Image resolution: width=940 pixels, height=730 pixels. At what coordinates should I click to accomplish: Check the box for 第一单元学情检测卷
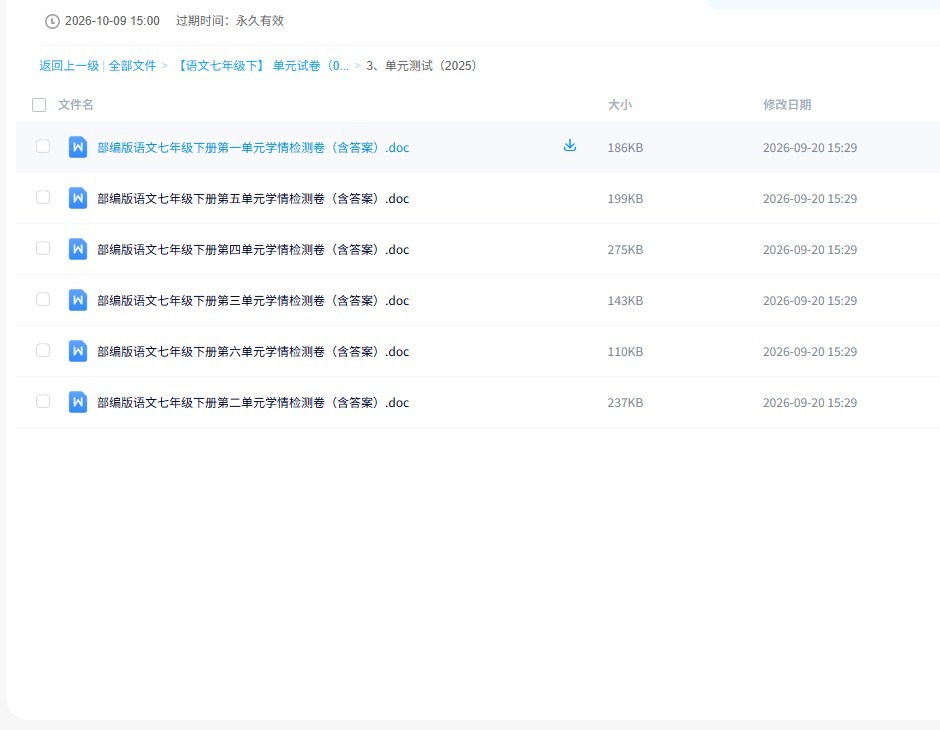43,146
